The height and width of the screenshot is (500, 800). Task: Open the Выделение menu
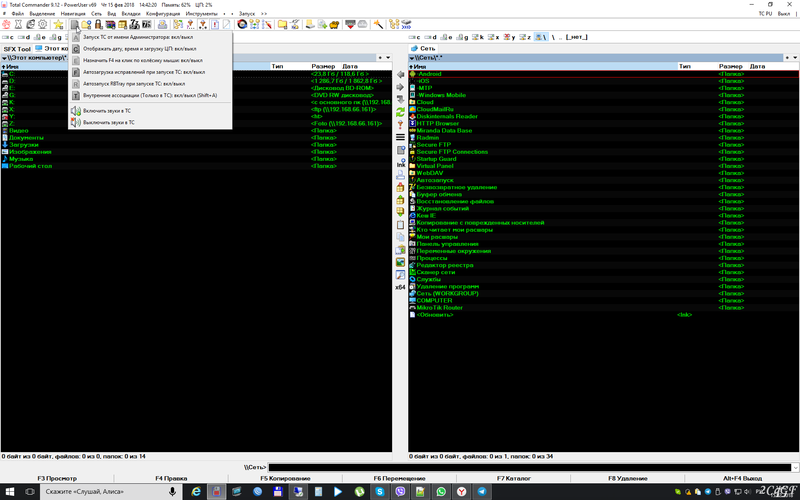(x=42, y=14)
